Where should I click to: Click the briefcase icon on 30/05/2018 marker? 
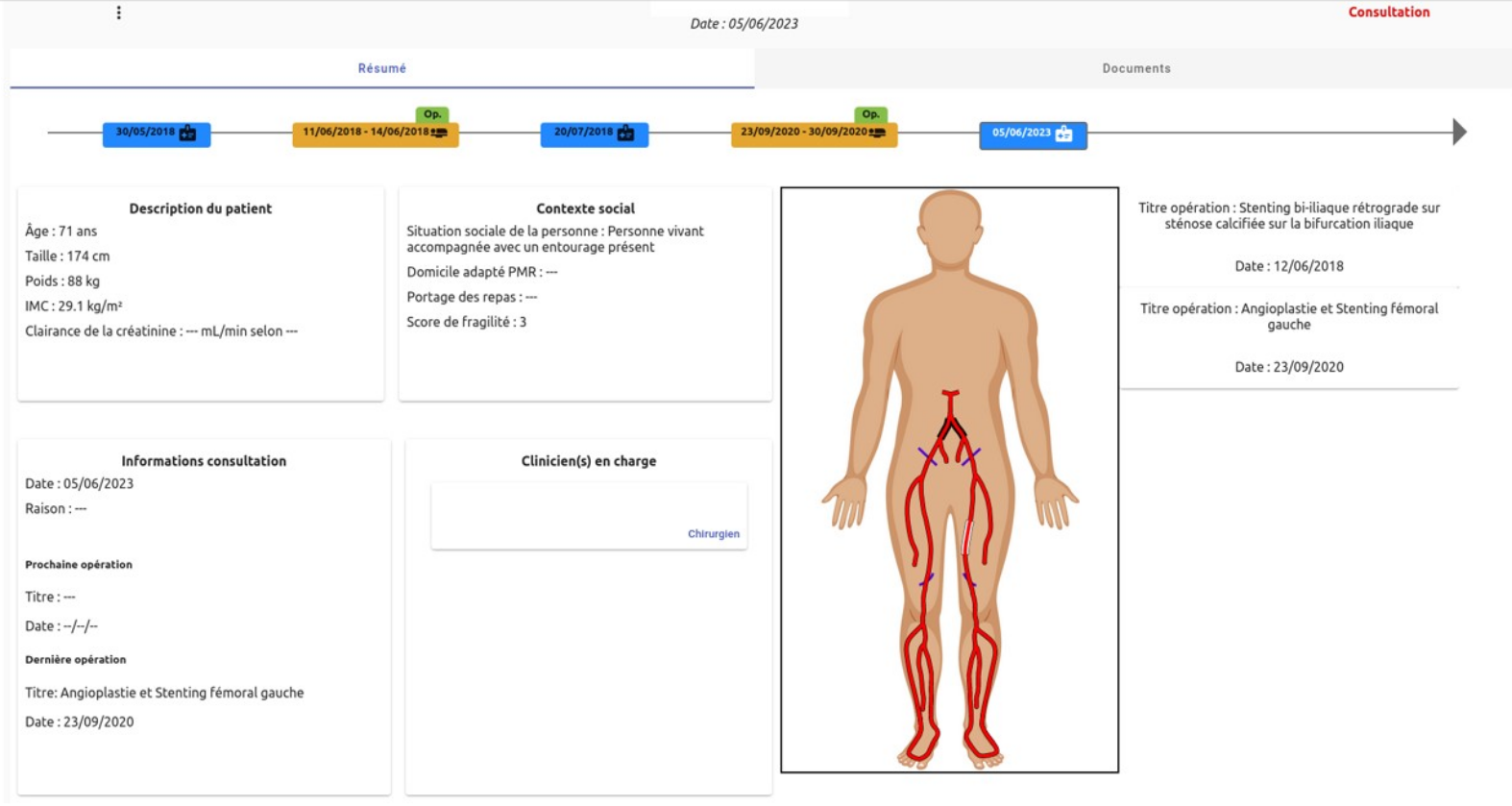(x=188, y=134)
